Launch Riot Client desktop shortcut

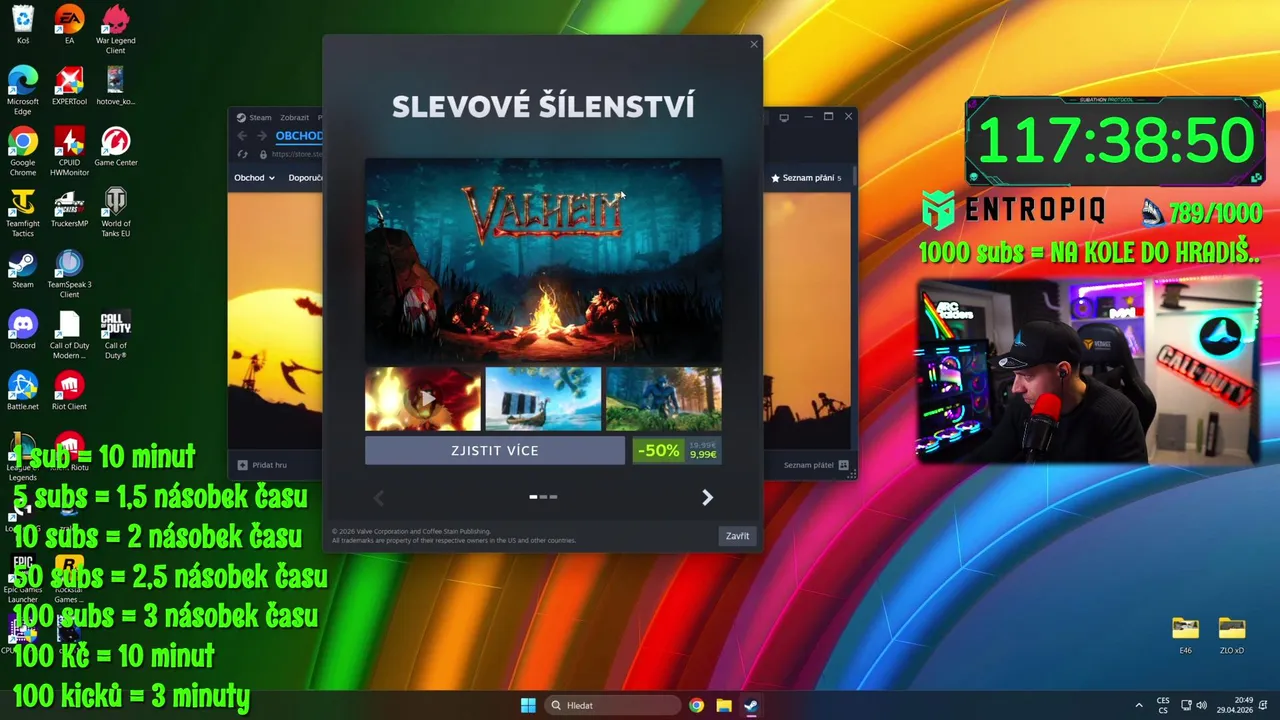click(69, 391)
